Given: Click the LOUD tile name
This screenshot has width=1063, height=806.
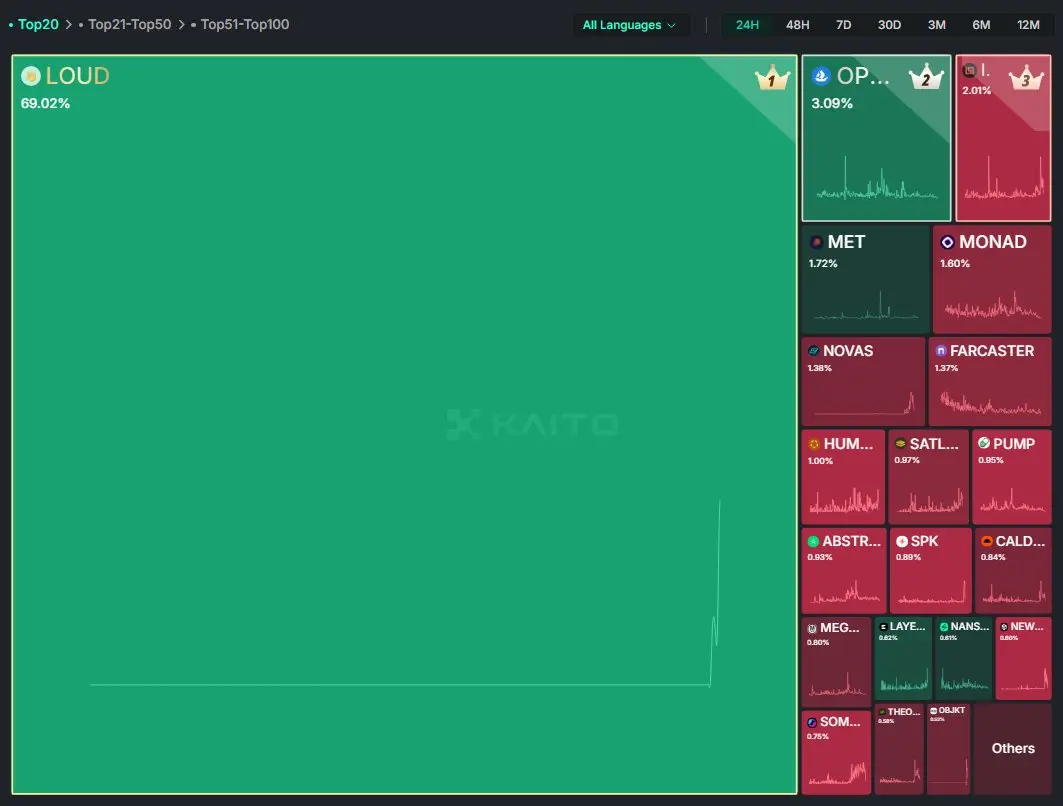Looking at the screenshot, I should coord(77,76).
